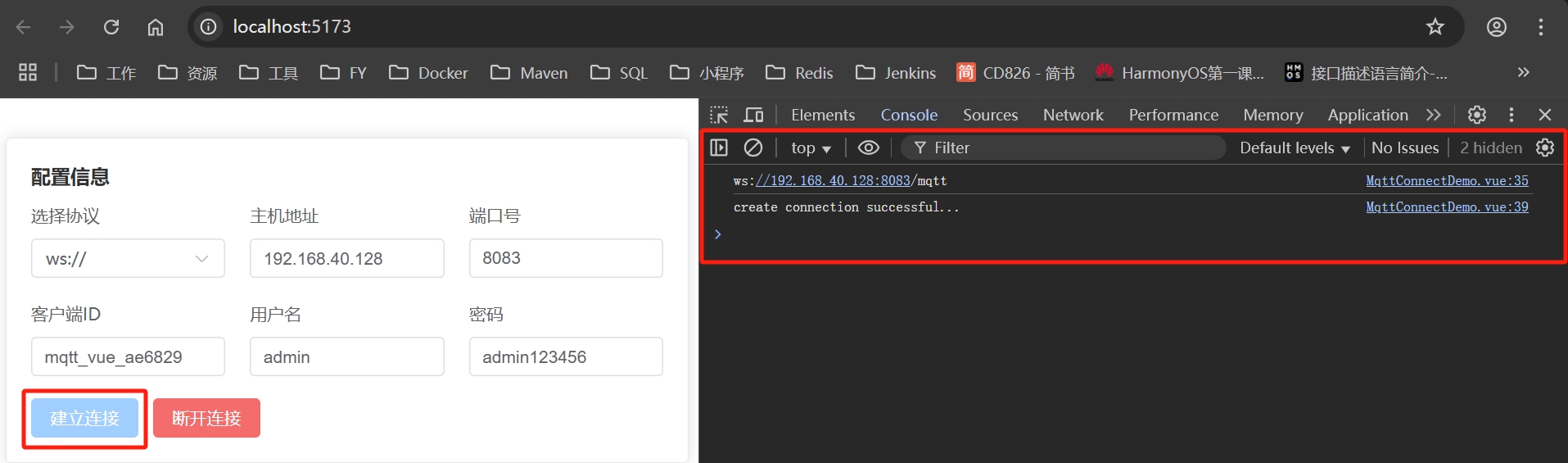Open the 工具 bookmark folder
This screenshot has height=463, width=1568.
[269, 73]
